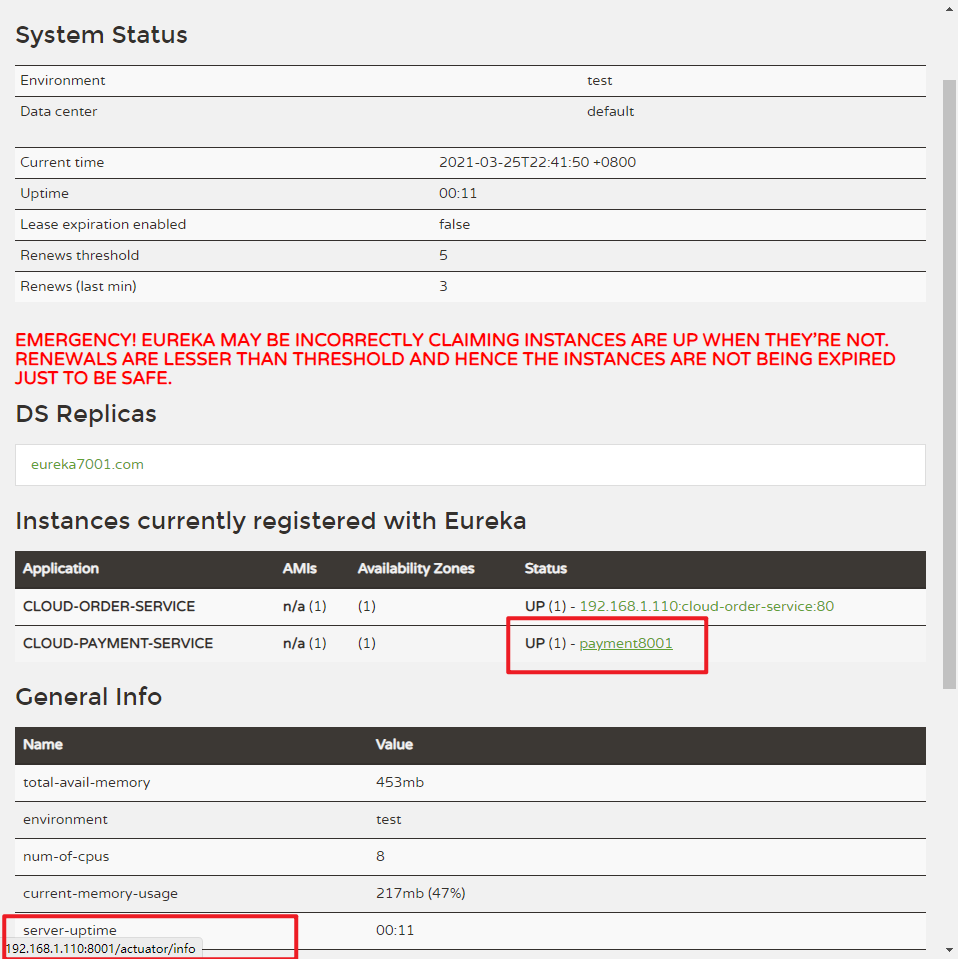Click the current-memory-usage row name
Screen dimensions: 958x959
(100, 893)
